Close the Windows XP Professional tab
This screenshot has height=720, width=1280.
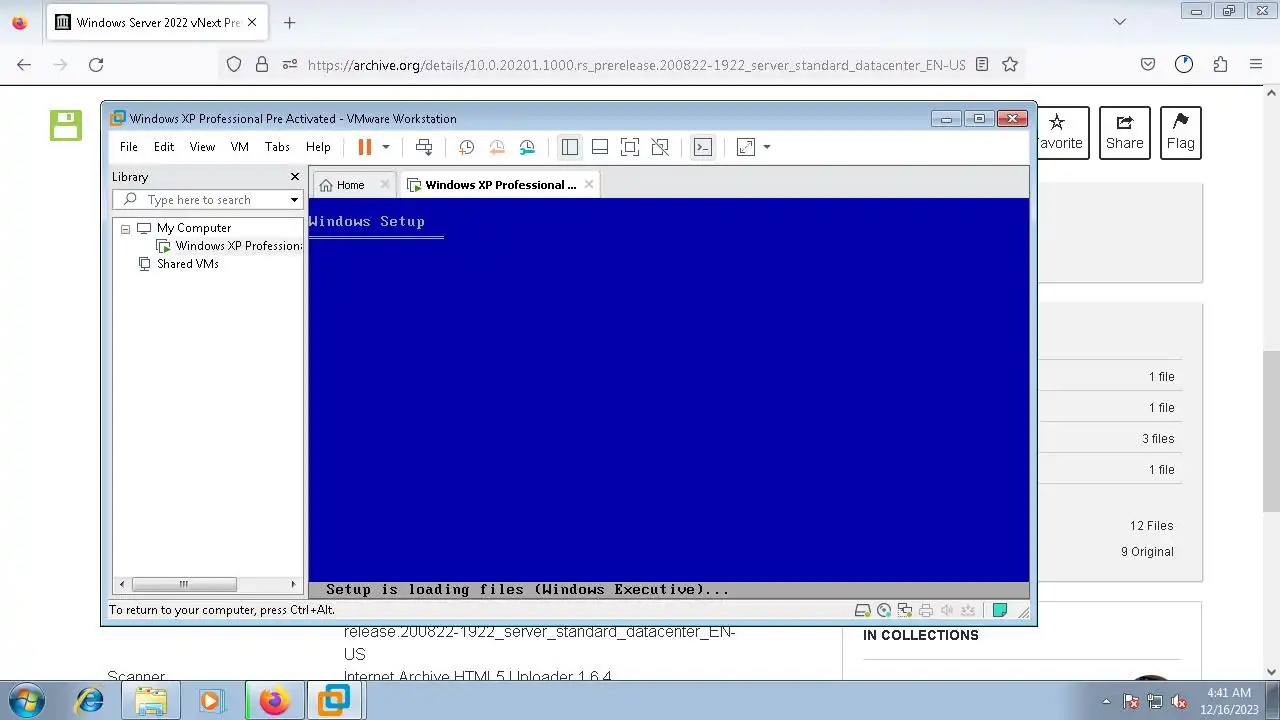tap(589, 184)
